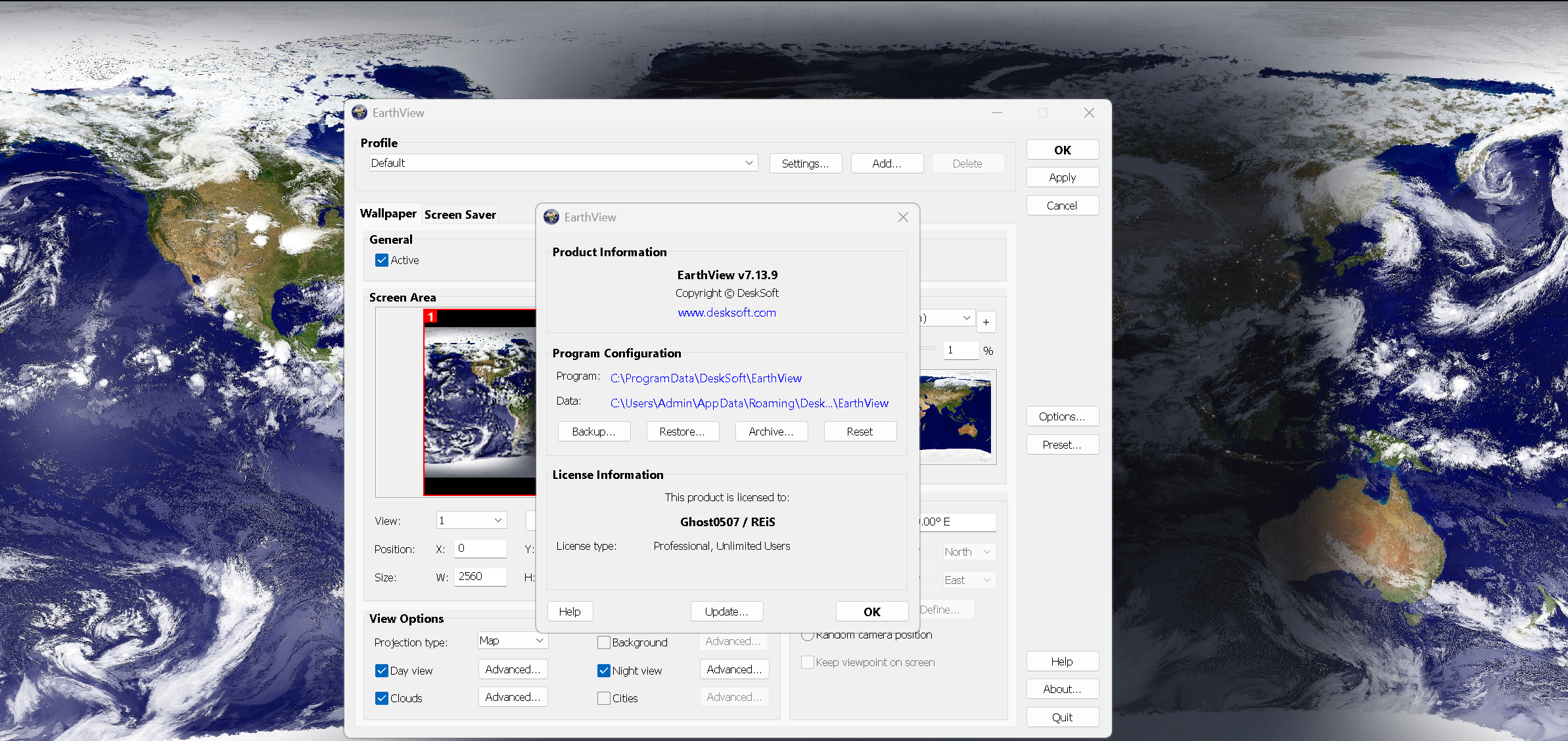Click Advanced... next to Clouds

coord(513,697)
